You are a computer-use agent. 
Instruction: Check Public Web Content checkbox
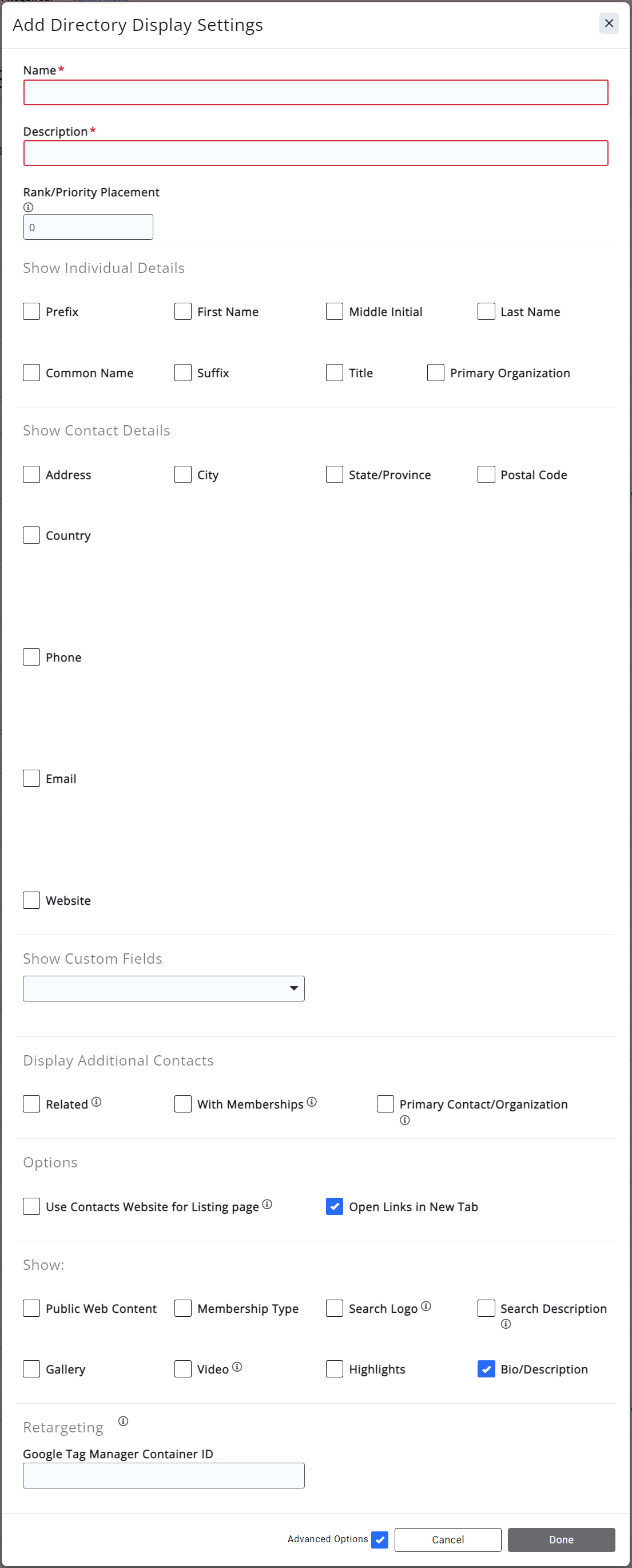(31, 1308)
